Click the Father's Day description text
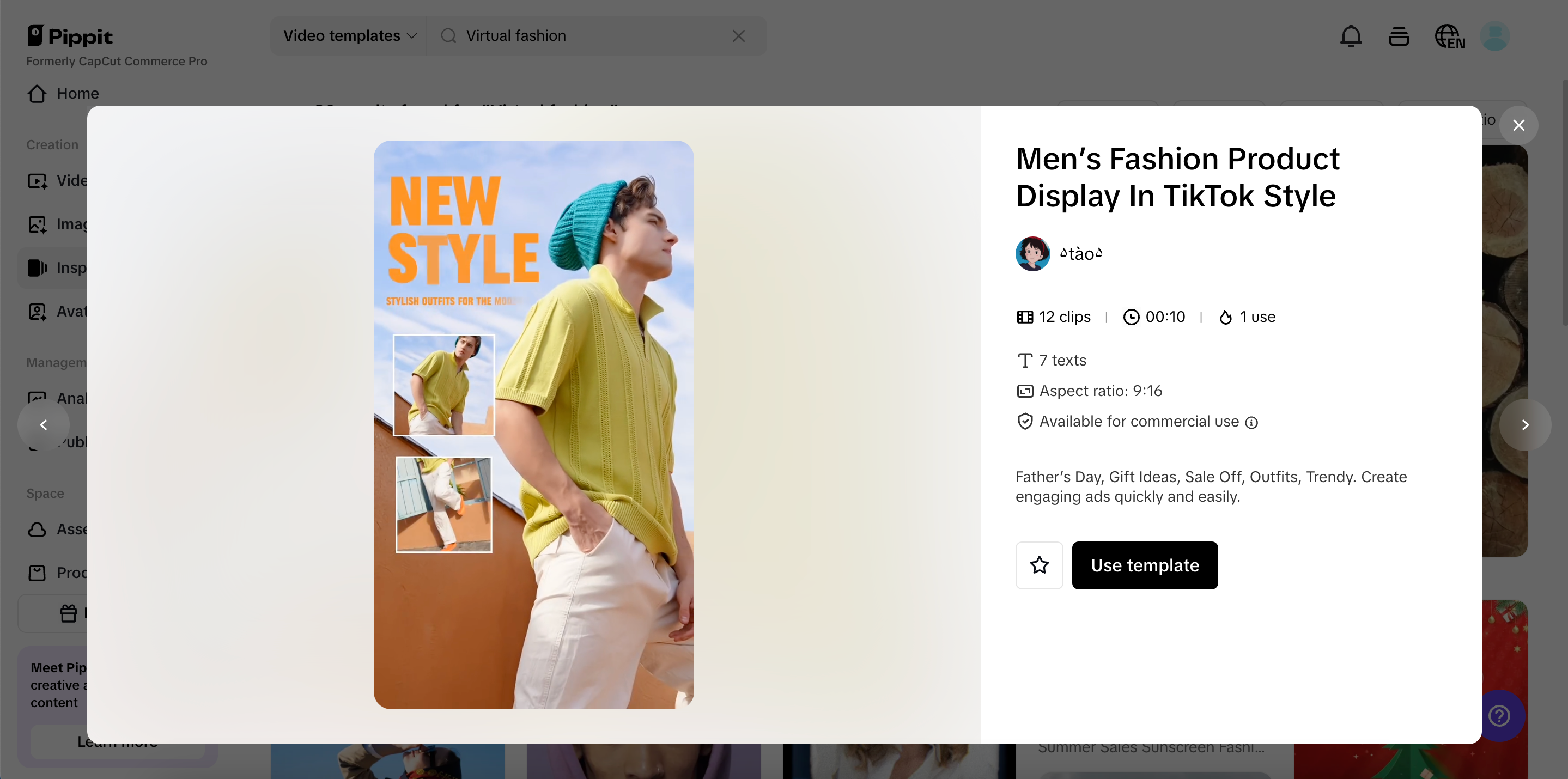1568x779 pixels. point(1211,487)
